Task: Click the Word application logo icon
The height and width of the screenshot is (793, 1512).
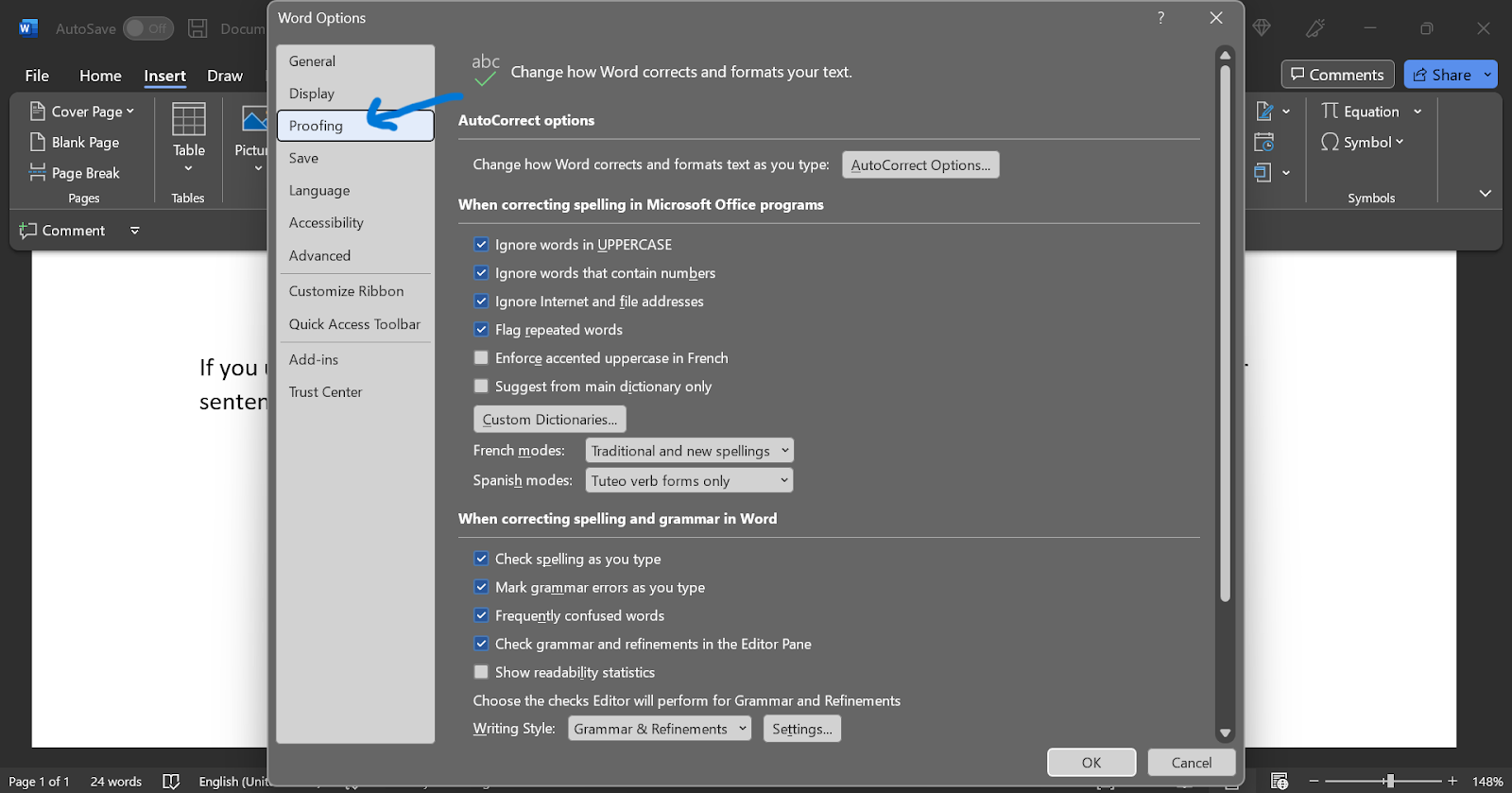Action: [x=27, y=28]
